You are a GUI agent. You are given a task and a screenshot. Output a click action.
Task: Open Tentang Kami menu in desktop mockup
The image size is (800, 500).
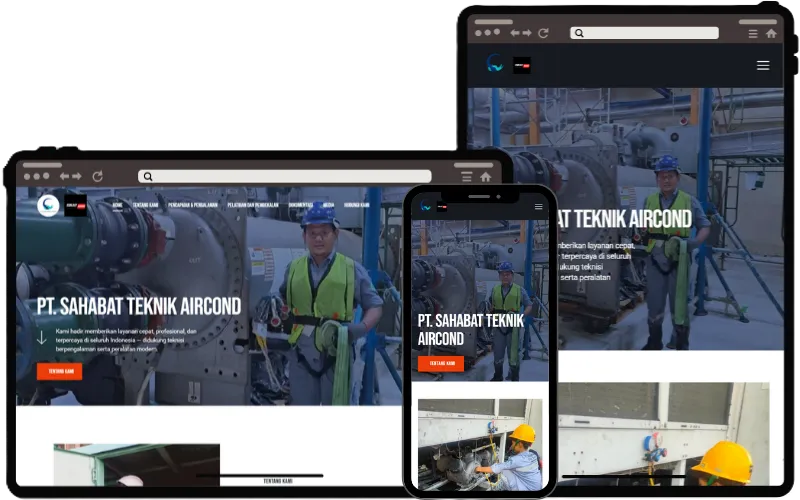point(145,205)
